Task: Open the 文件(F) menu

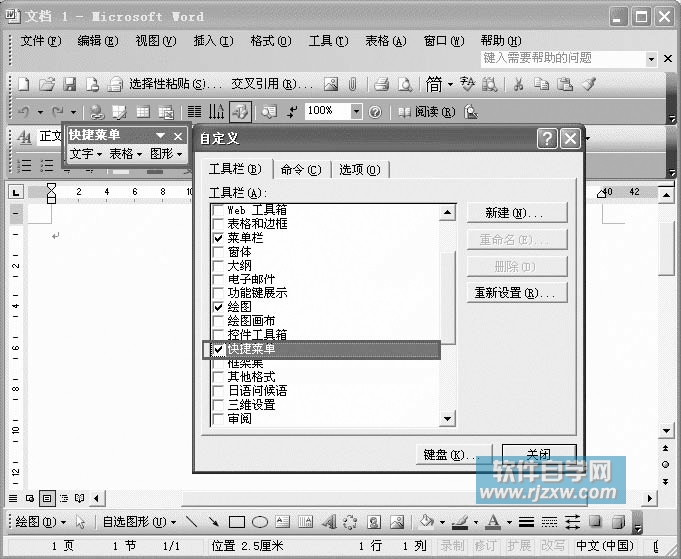Action: coord(41,41)
